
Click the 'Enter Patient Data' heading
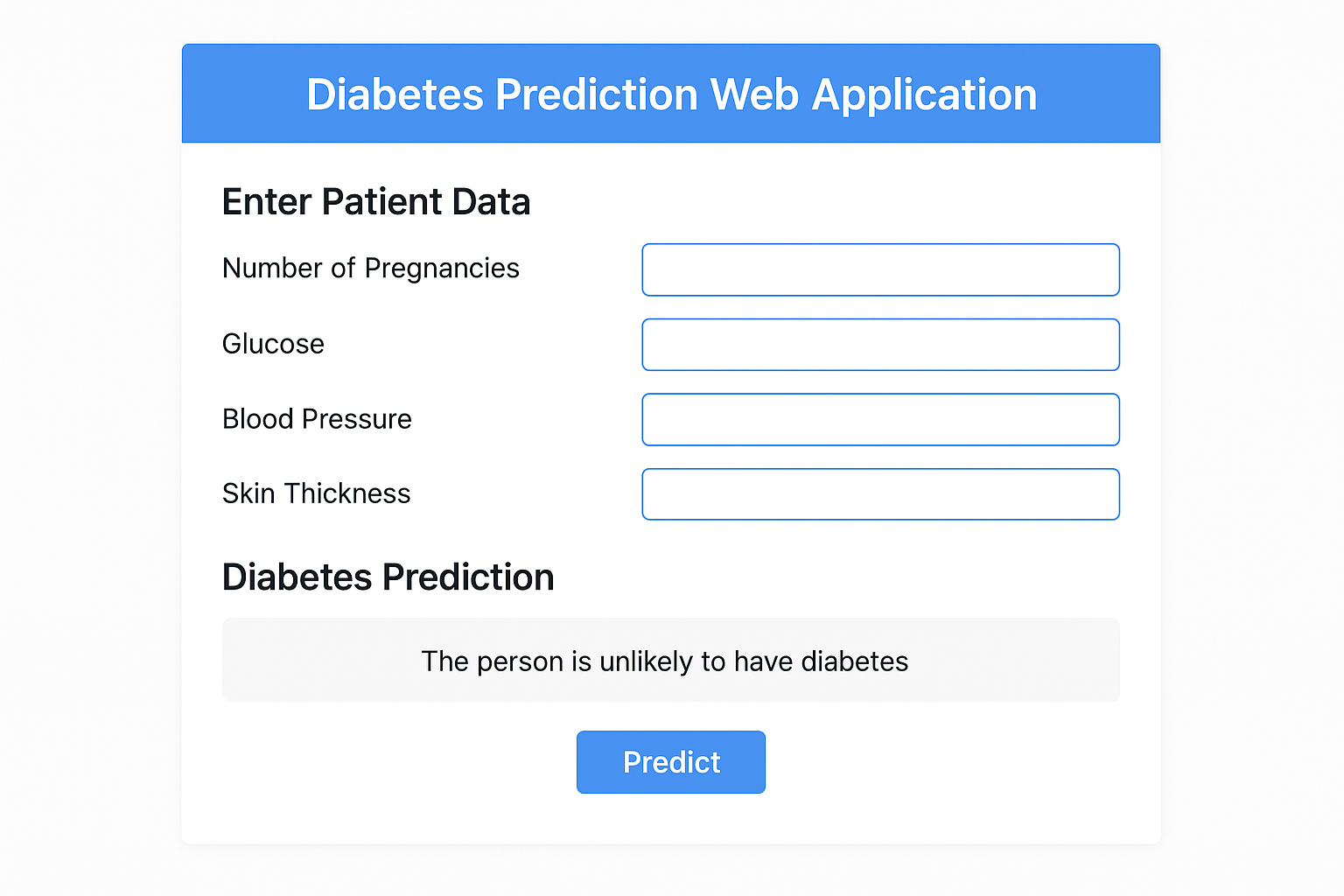click(376, 201)
